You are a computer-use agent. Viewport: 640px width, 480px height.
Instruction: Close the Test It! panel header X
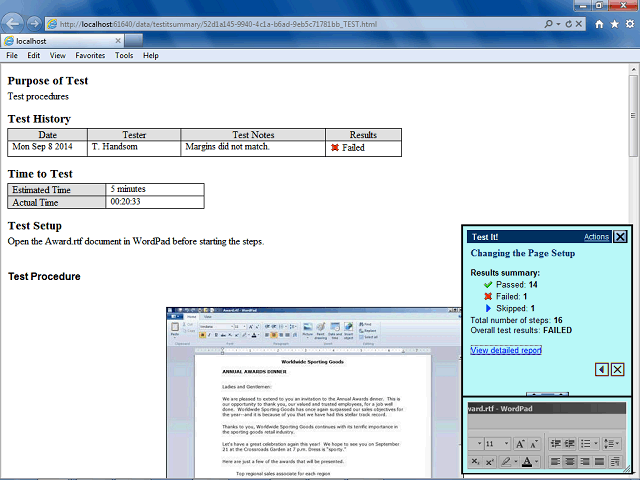tap(620, 237)
